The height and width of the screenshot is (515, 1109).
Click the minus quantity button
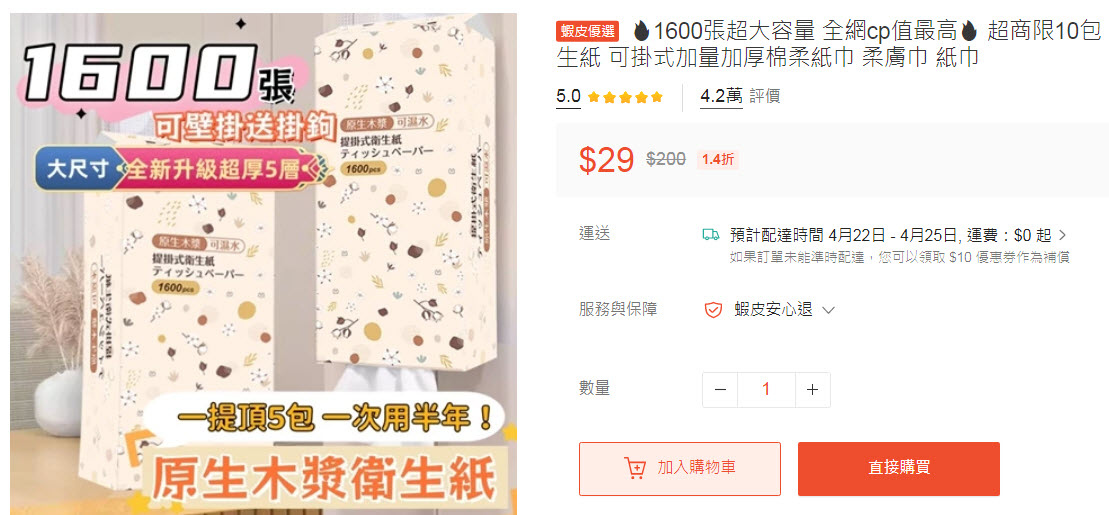click(x=720, y=390)
